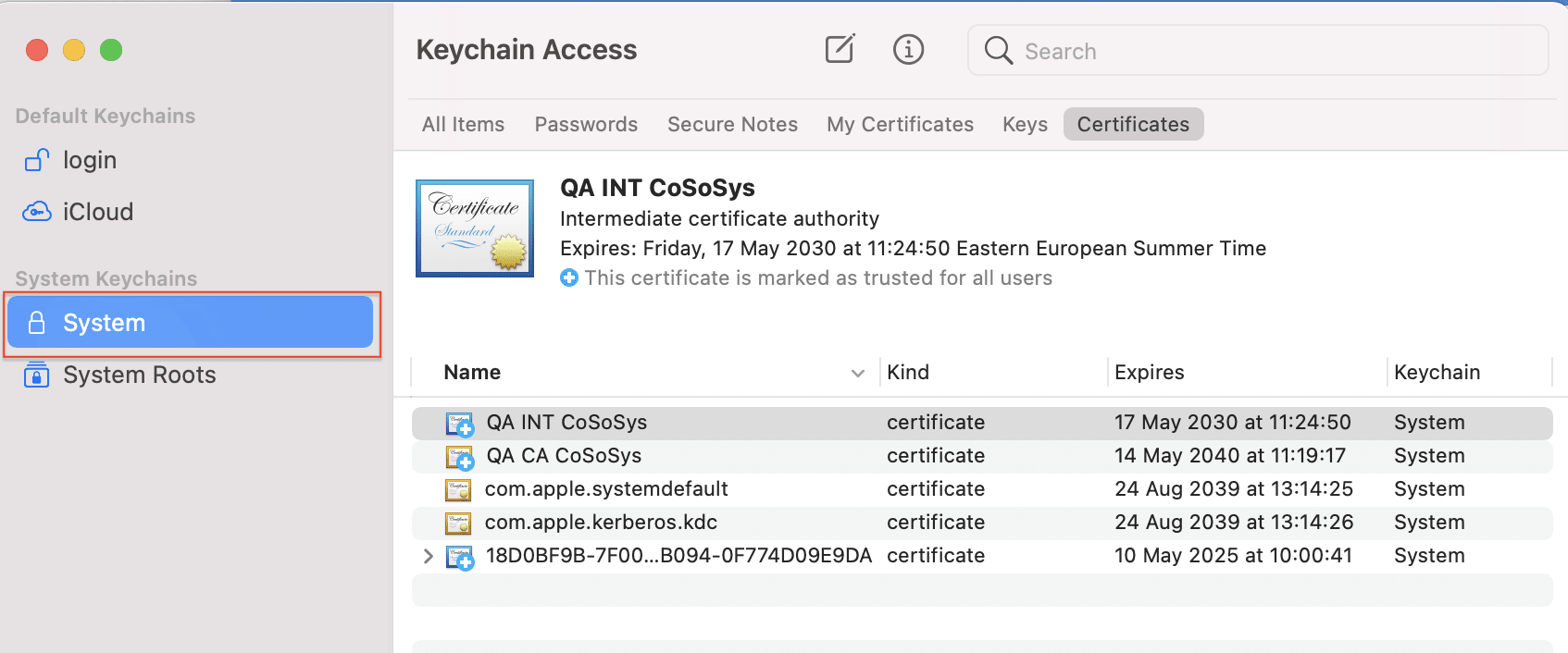Select the Certificates tab

(x=1133, y=124)
